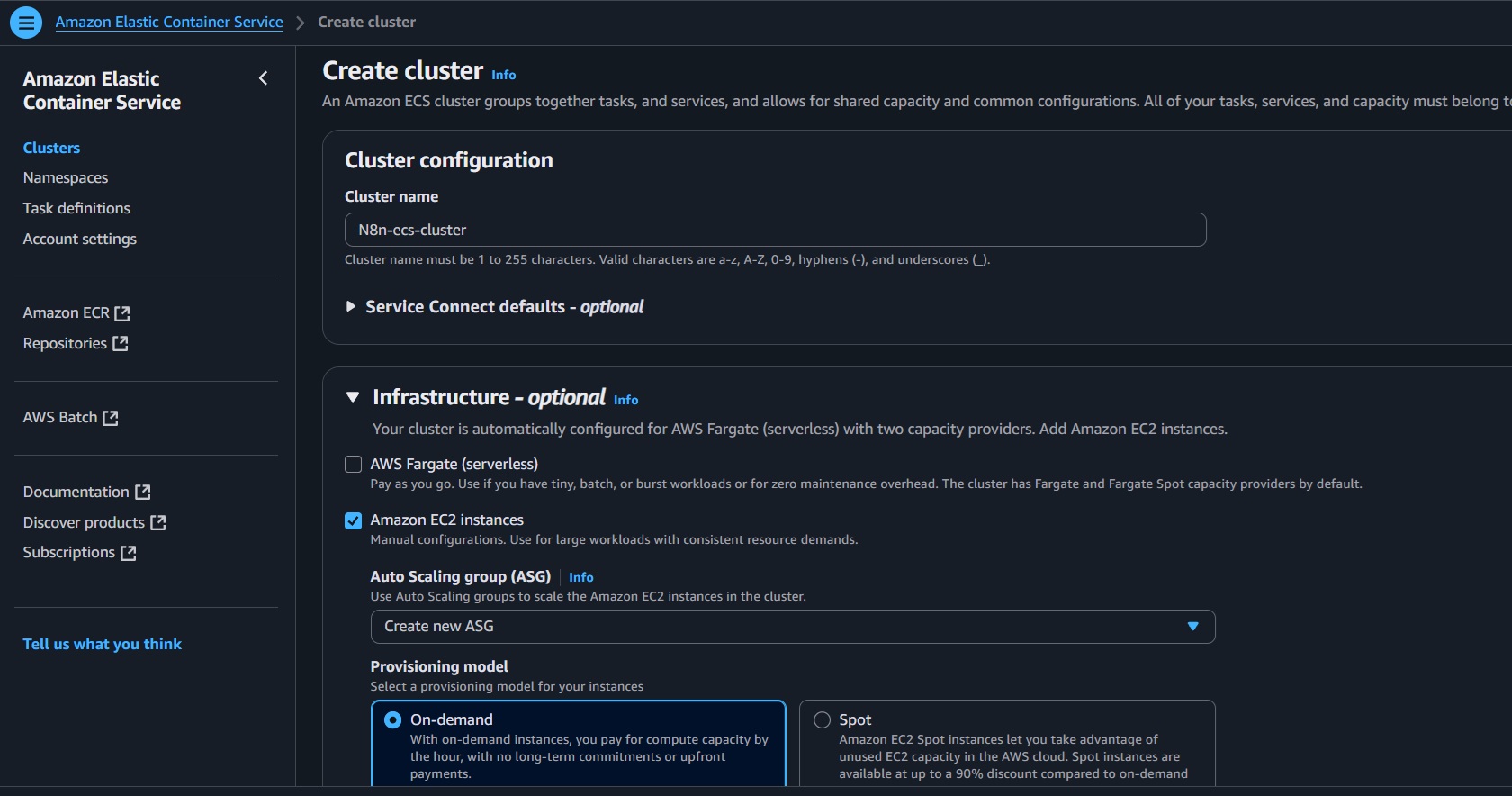1512x796 pixels.
Task: Select the Spot description card
Action: [x=1007, y=744]
